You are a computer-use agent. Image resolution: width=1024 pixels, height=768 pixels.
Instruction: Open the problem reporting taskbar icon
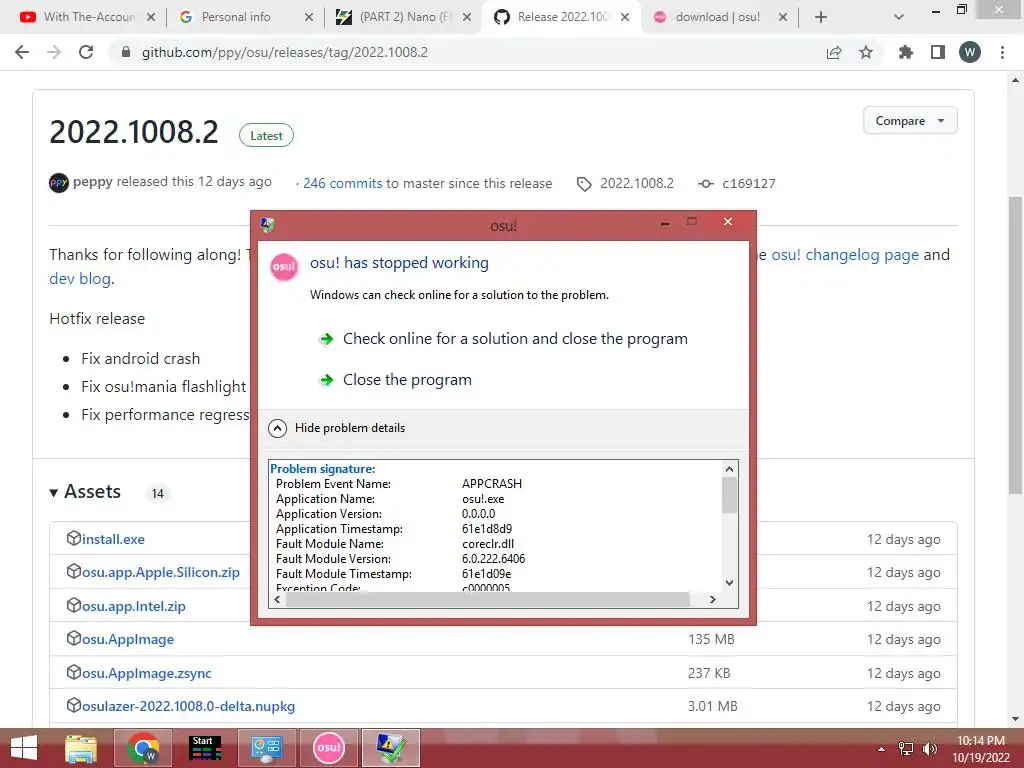(x=391, y=748)
